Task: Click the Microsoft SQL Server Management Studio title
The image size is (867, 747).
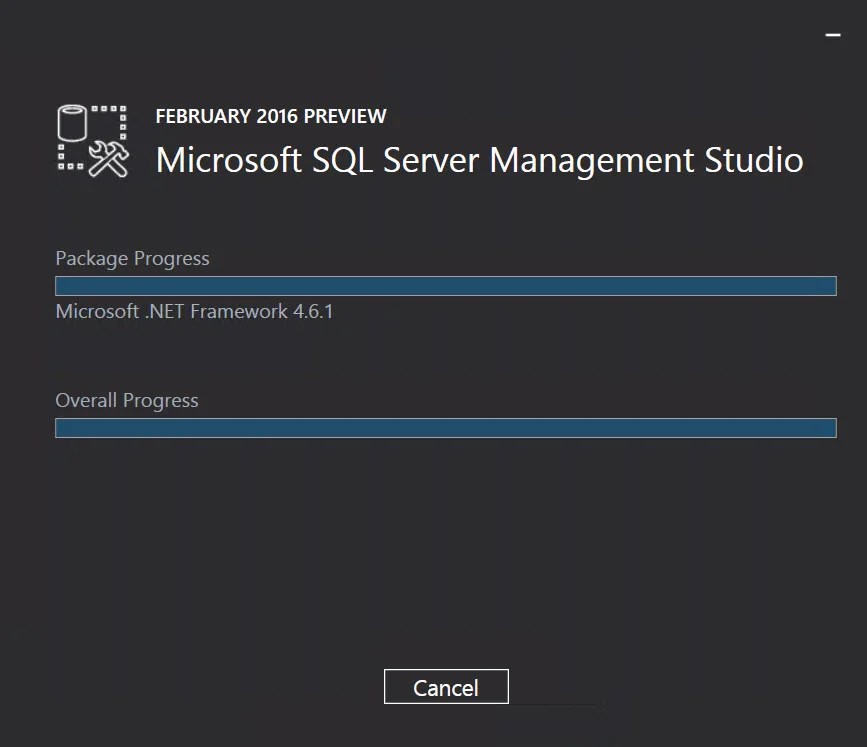Action: point(478,160)
